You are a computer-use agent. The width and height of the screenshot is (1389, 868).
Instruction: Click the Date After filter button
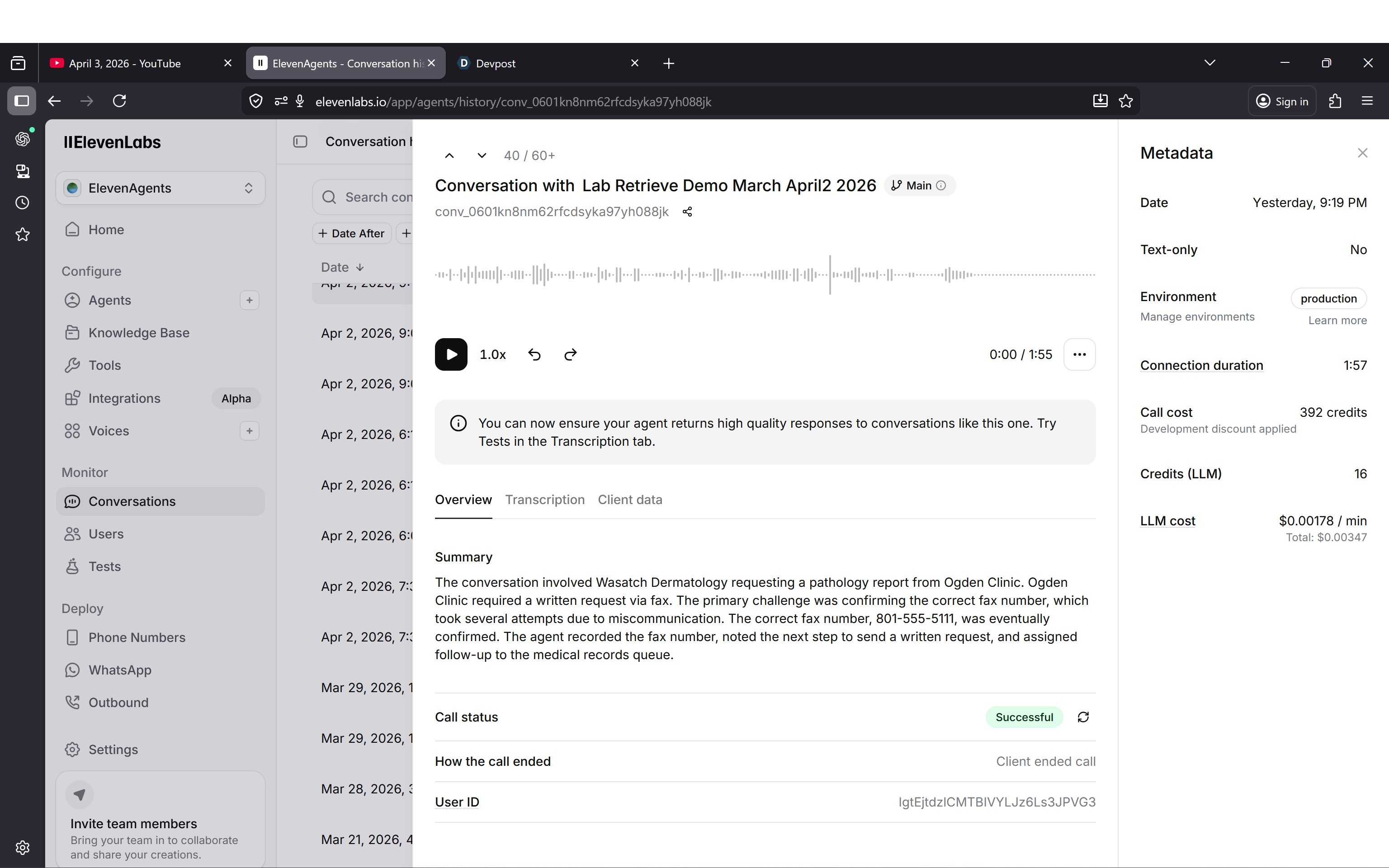[351, 233]
